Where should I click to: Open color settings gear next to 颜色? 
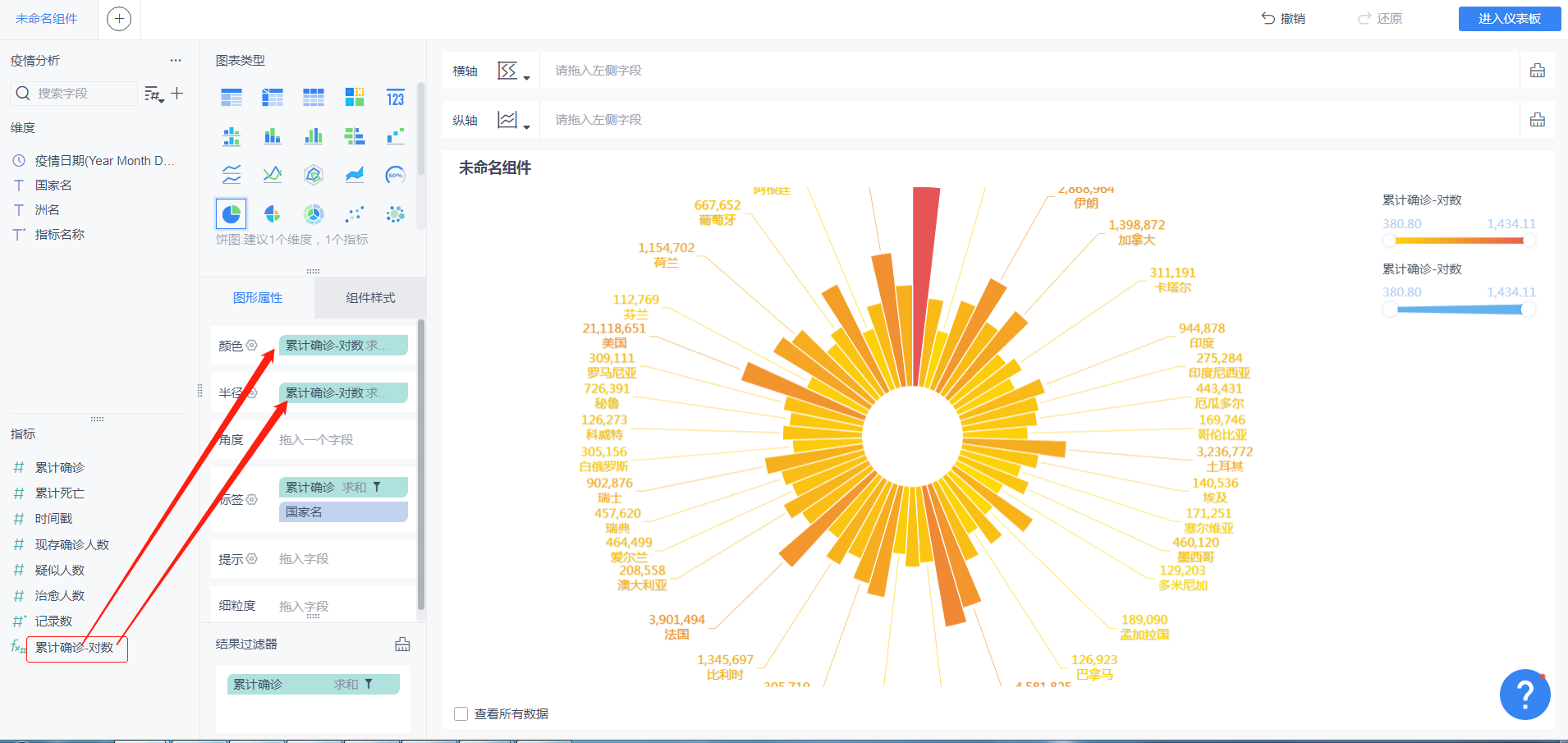pos(252,346)
